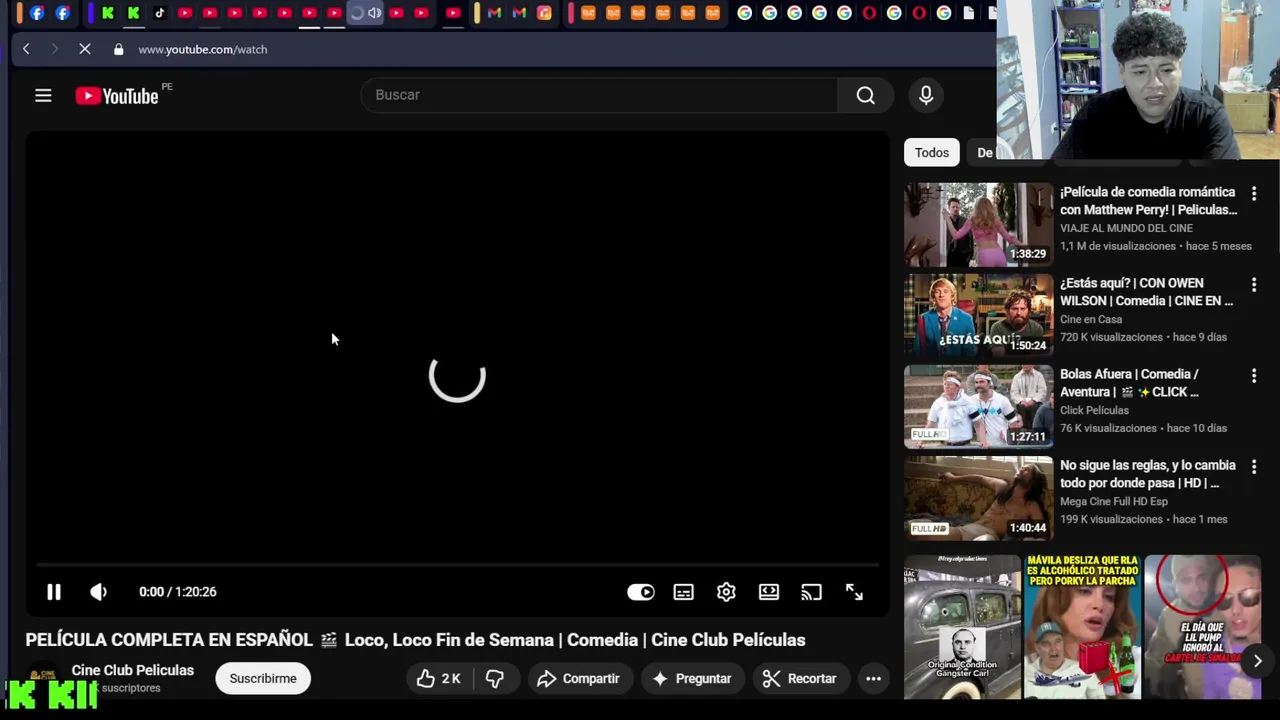Switch to theater mode
This screenshot has height=720, width=1280.
tap(769, 592)
